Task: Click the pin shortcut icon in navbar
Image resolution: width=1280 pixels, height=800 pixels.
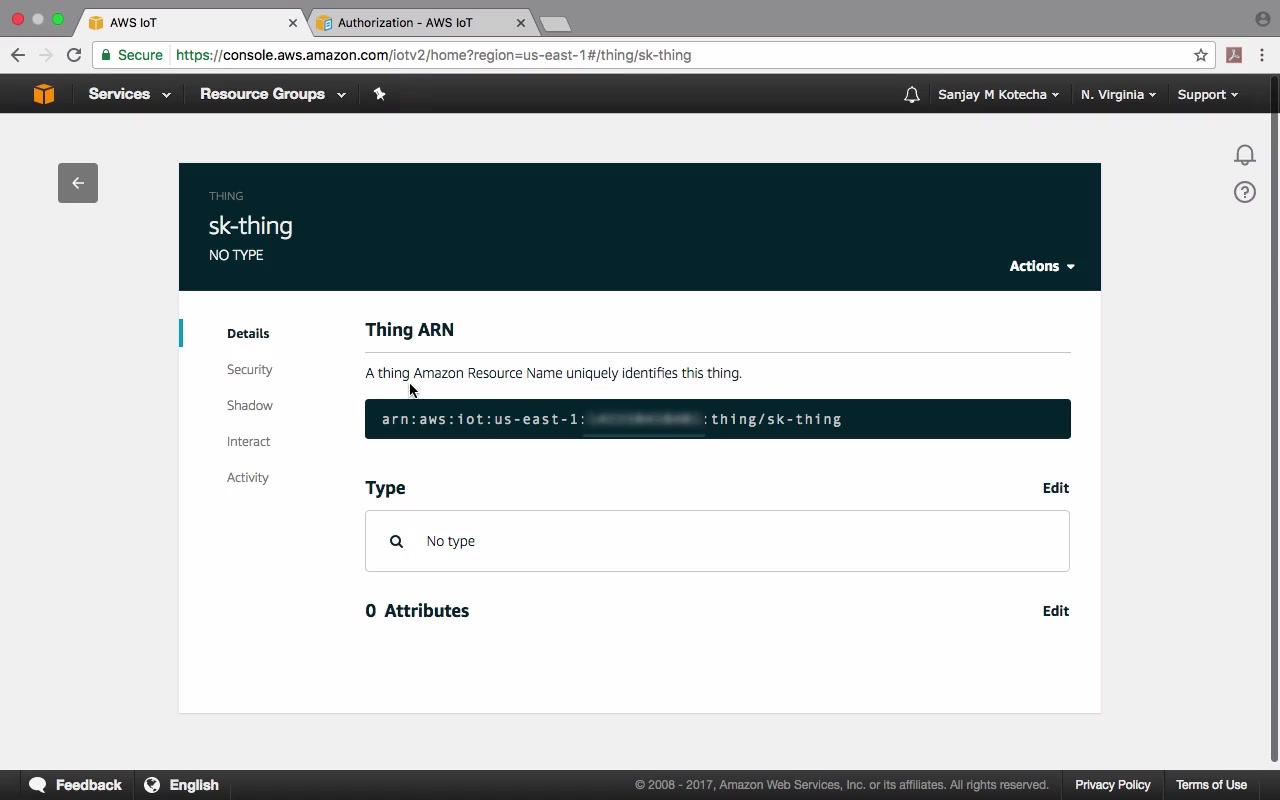Action: [379, 94]
